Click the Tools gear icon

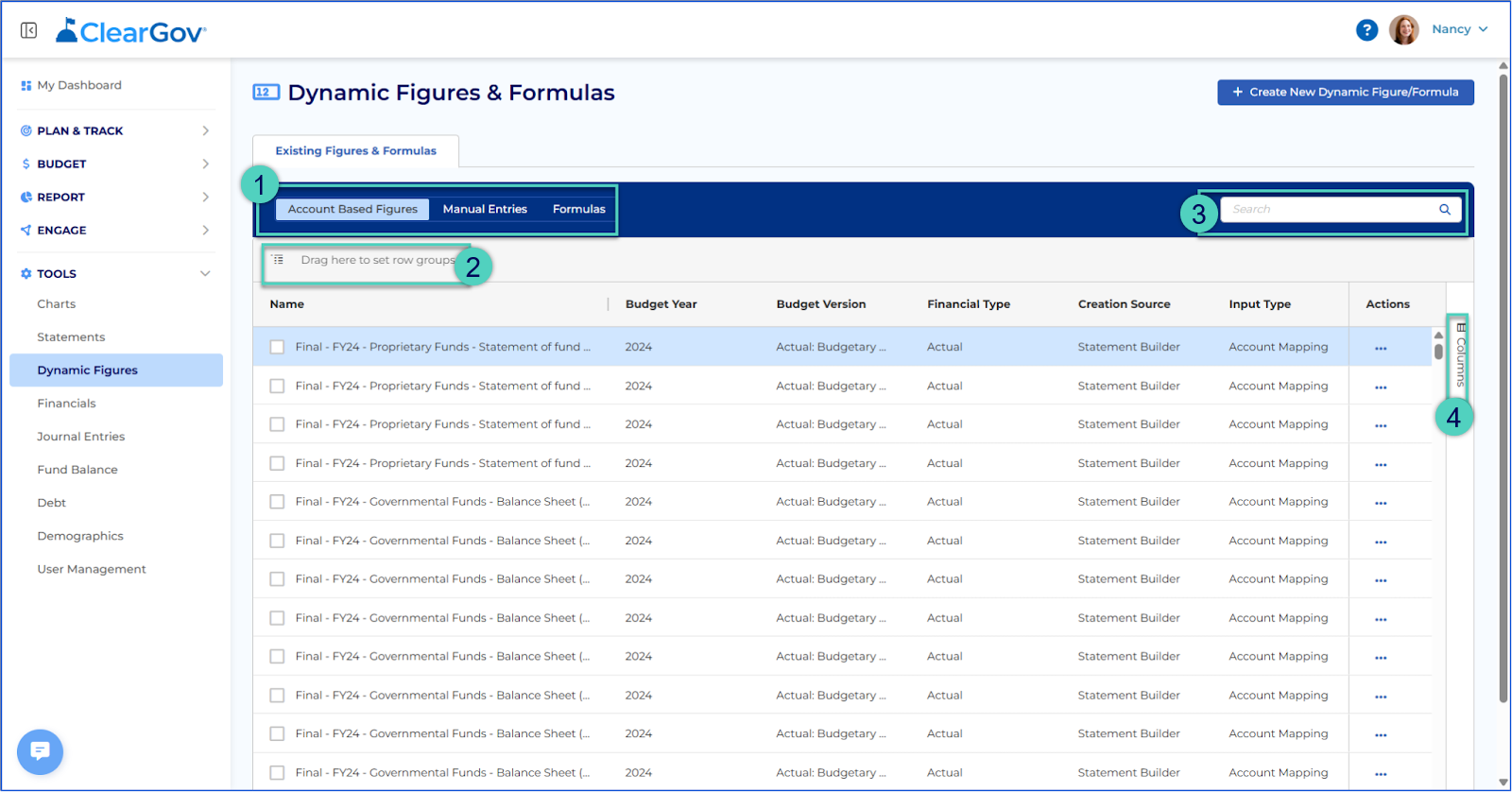[x=26, y=274]
